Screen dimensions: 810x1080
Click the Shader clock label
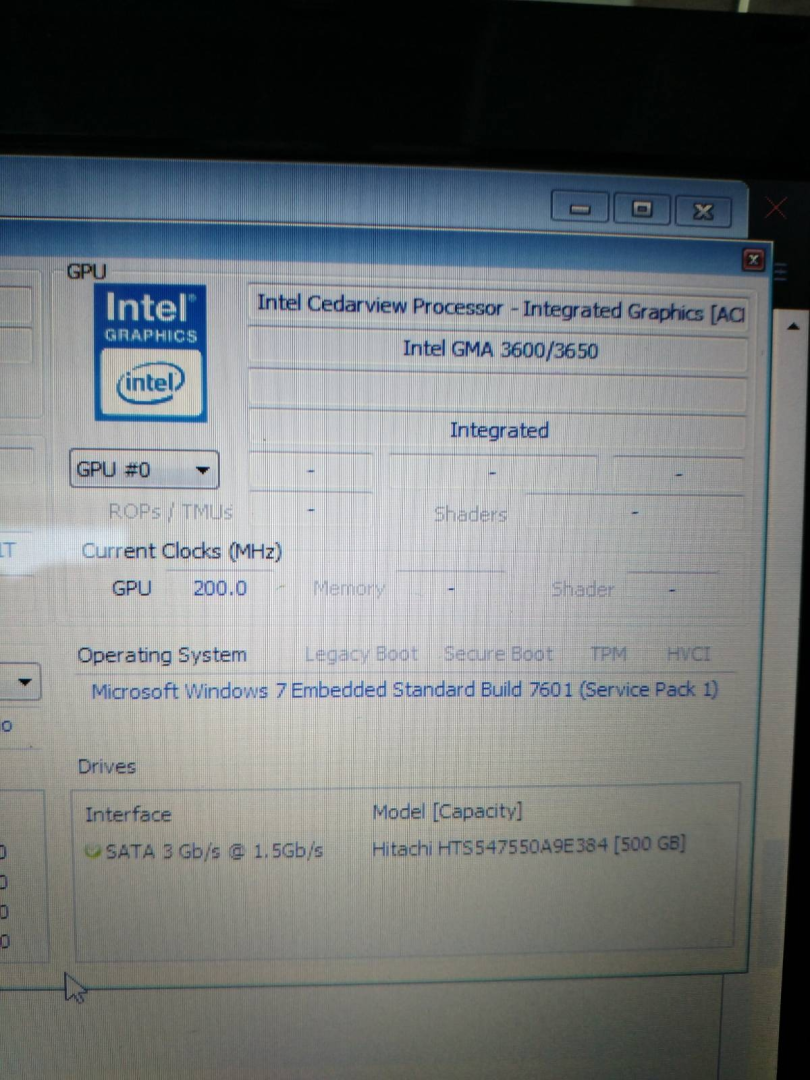tap(583, 590)
